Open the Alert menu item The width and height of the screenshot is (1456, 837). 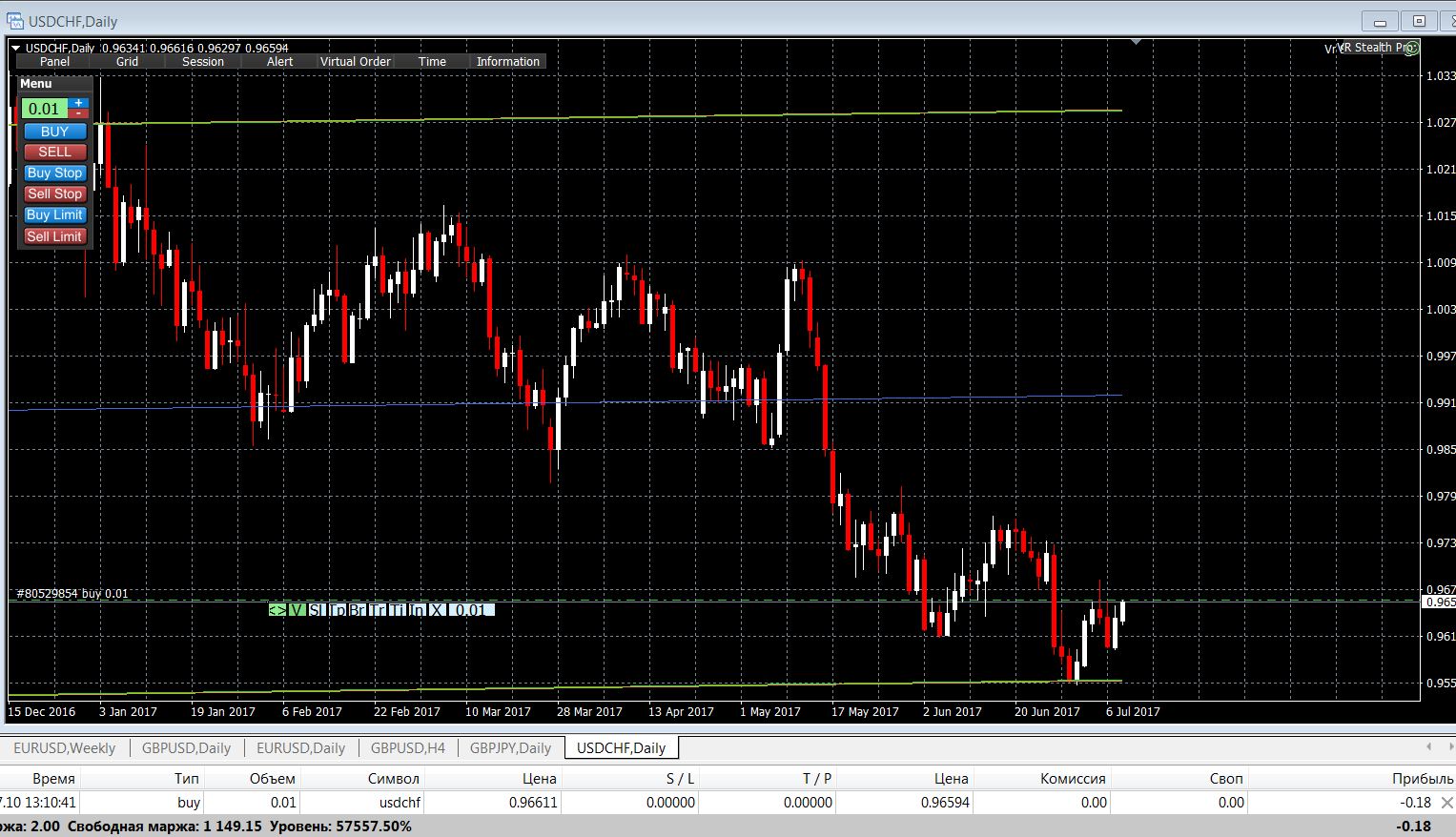tap(280, 61)
